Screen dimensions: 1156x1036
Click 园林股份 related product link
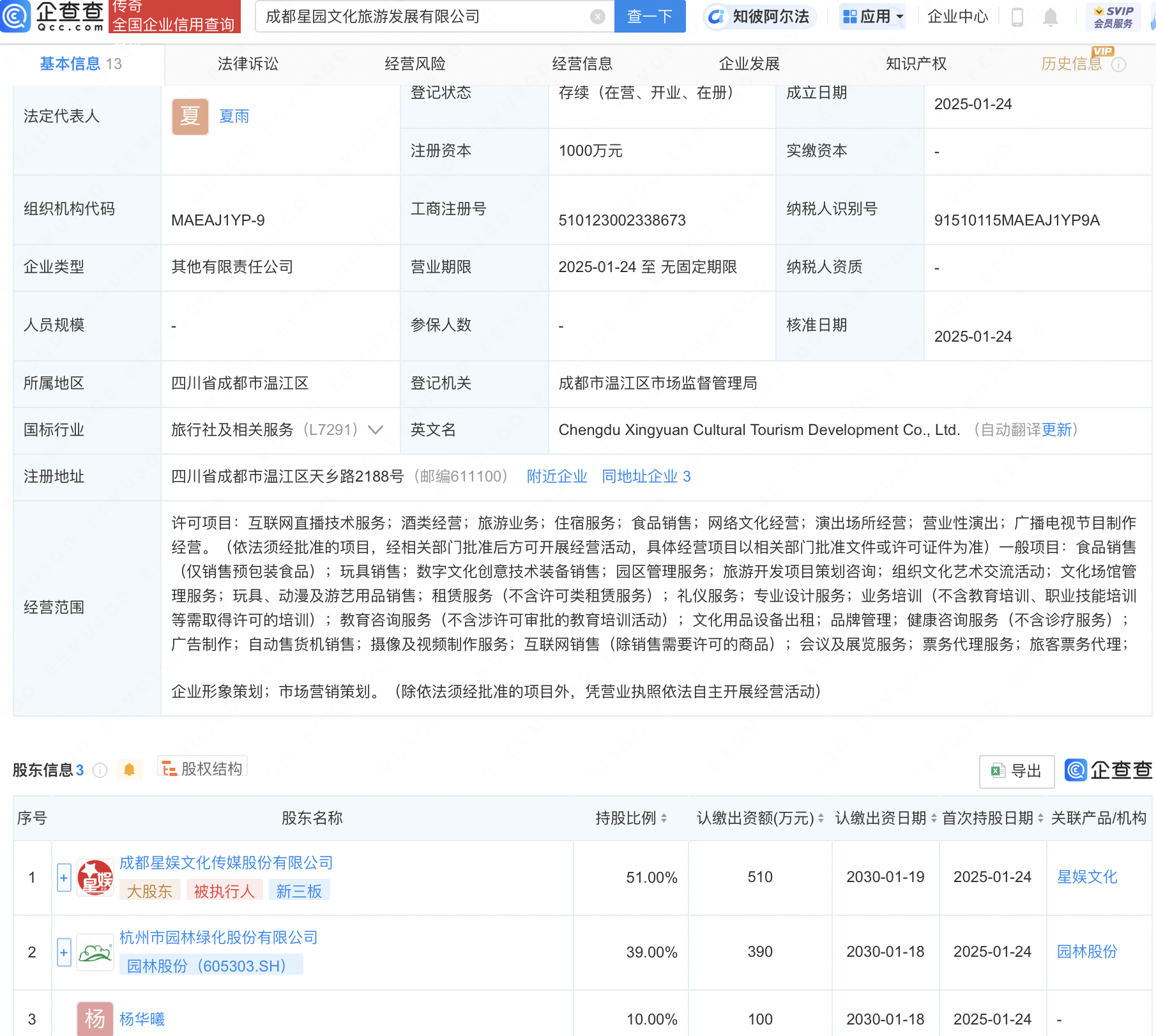point(1087,952)
